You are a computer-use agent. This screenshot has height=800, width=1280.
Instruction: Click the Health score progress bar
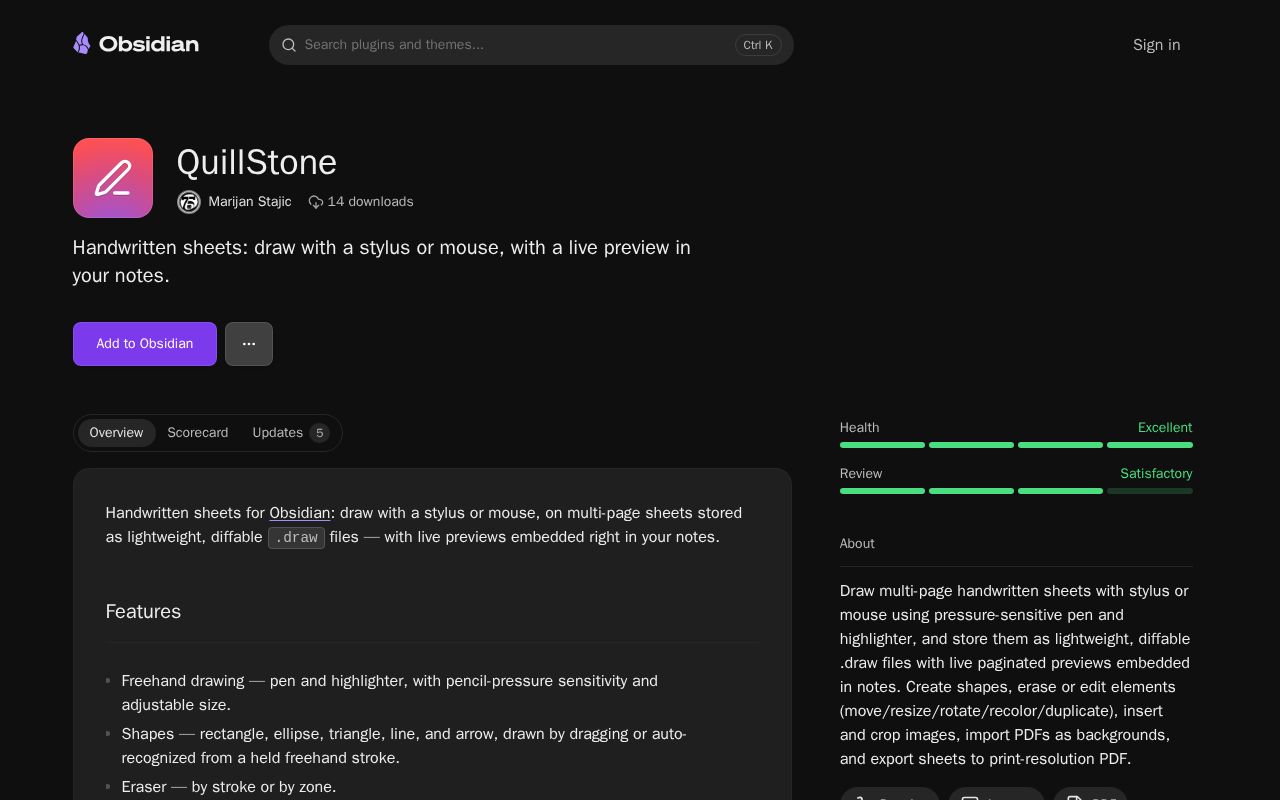tap(1016, 445)
